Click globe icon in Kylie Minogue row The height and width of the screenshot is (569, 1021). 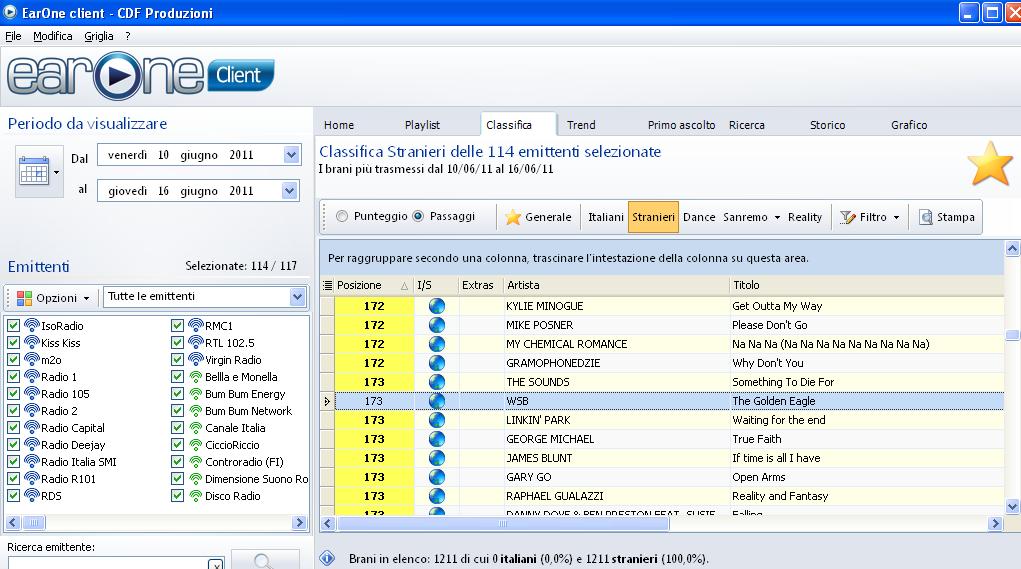[437, 306]
